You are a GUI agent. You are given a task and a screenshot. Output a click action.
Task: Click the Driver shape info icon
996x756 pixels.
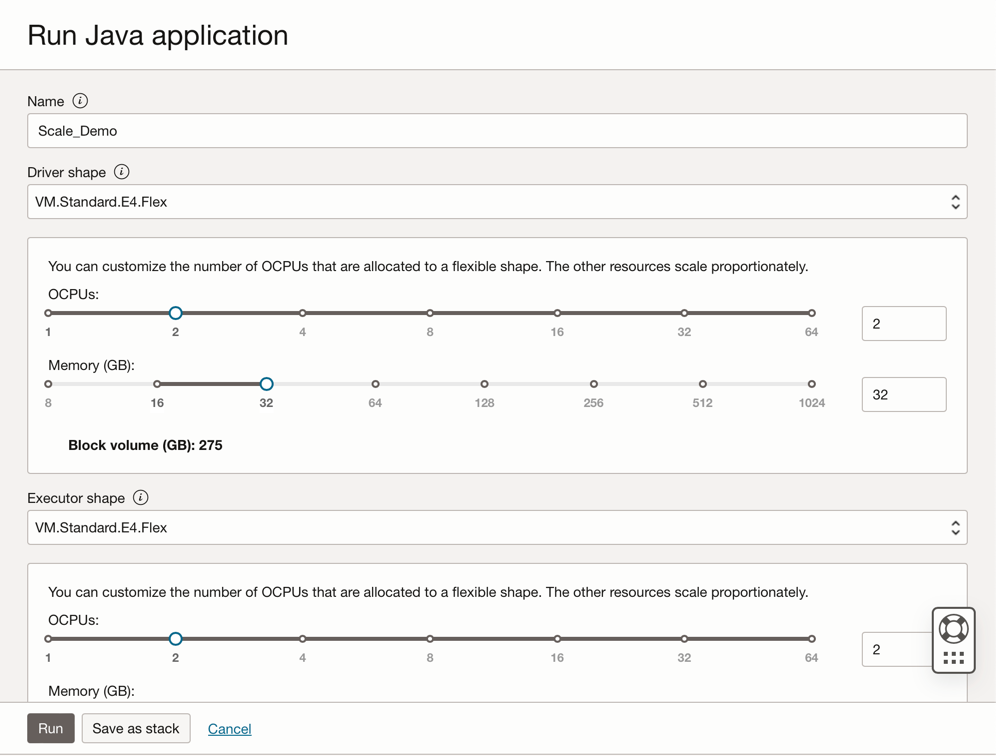121,172
